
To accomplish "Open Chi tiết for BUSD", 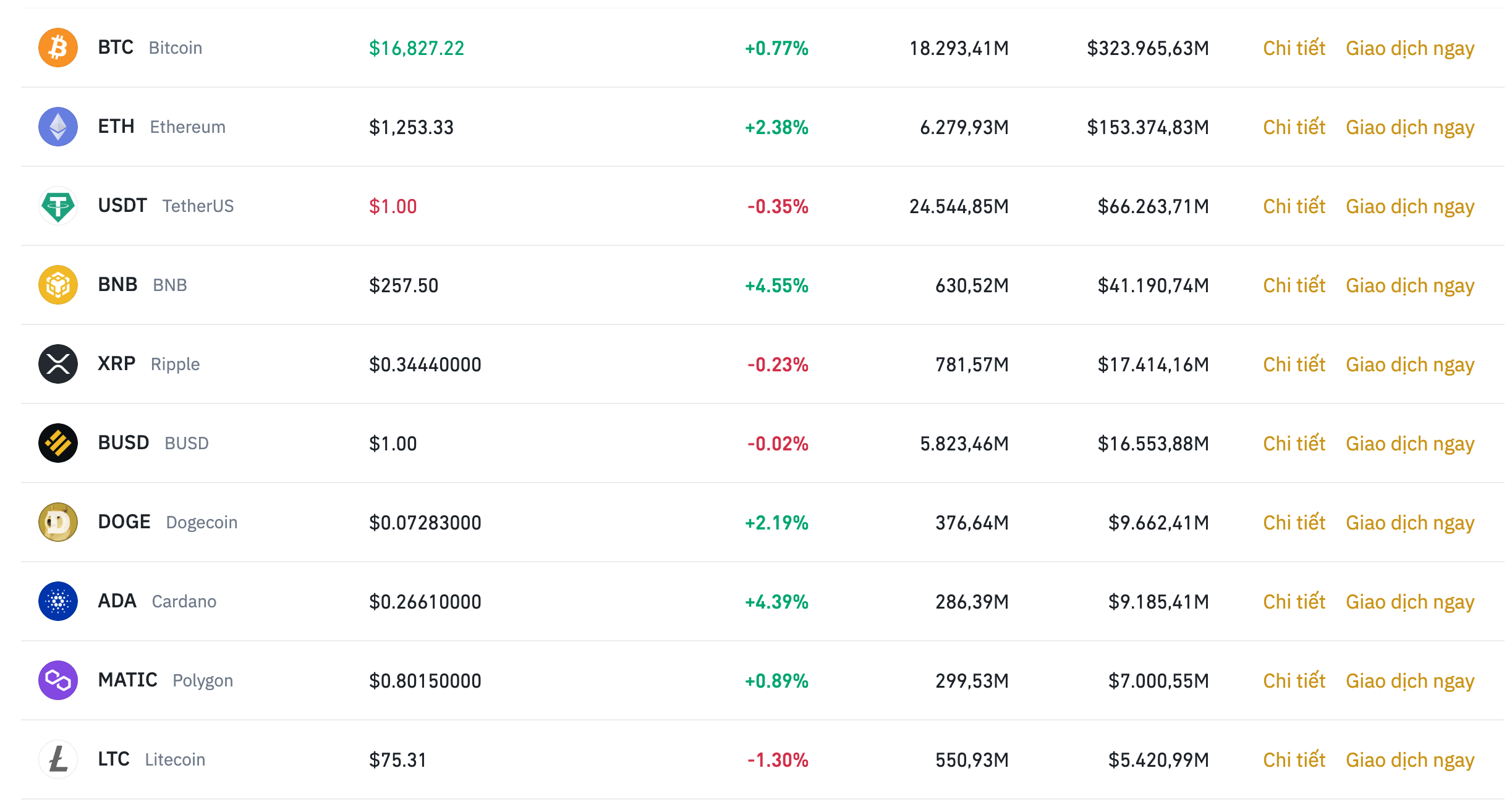I will (1294, 443).
